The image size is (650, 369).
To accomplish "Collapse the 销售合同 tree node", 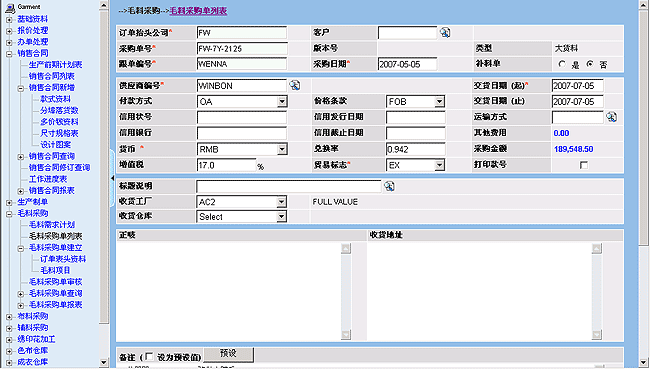I will [9, 54].
